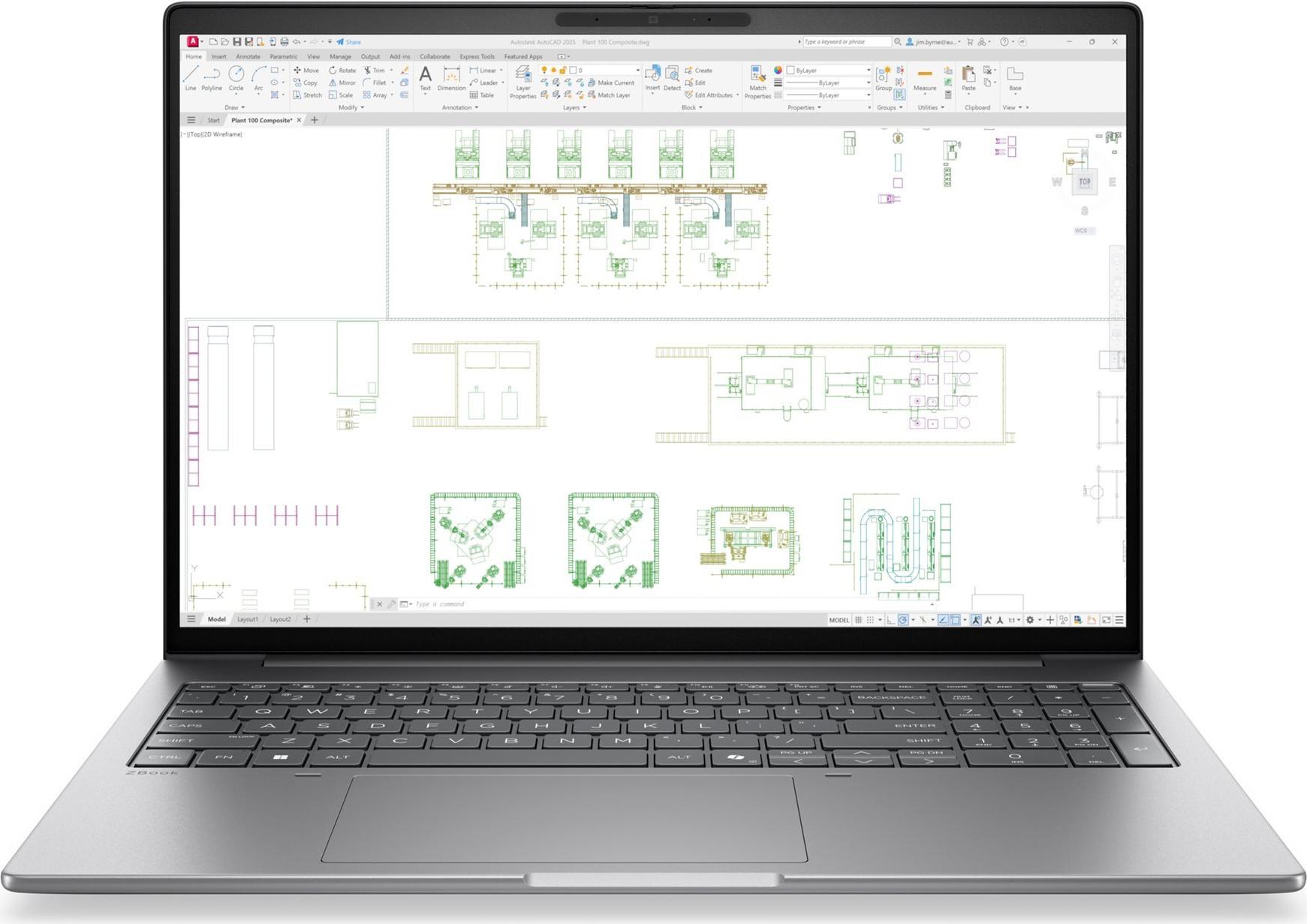The width and height of the screenshot is (1307, 924).
Task: Open the ByLayer lineweight dropdown
Action: tap(828, 83)
